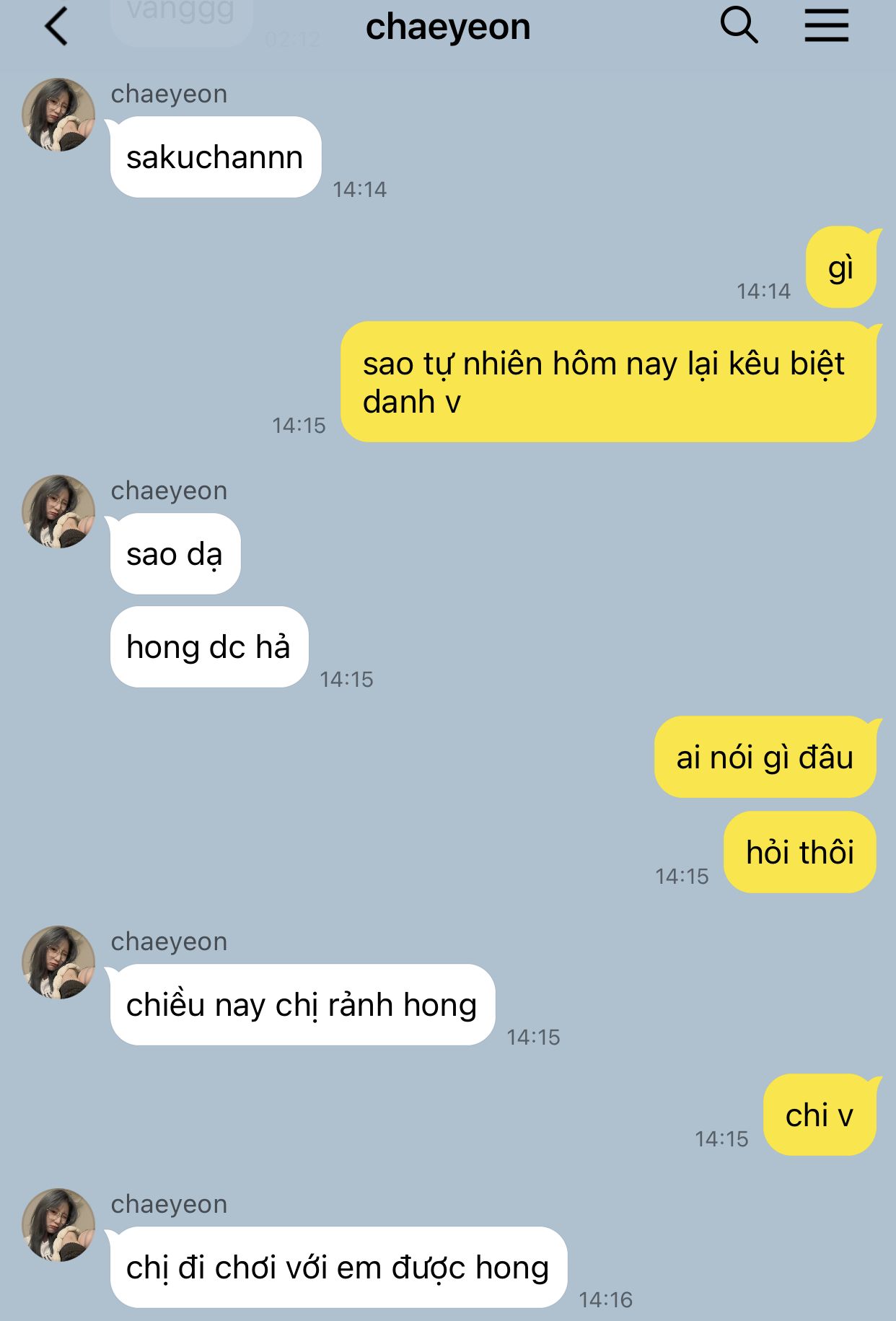Open the hamburger menu icon
Image resolution: width=896 pixels, height=1321 pixels.
pos(827,26)
